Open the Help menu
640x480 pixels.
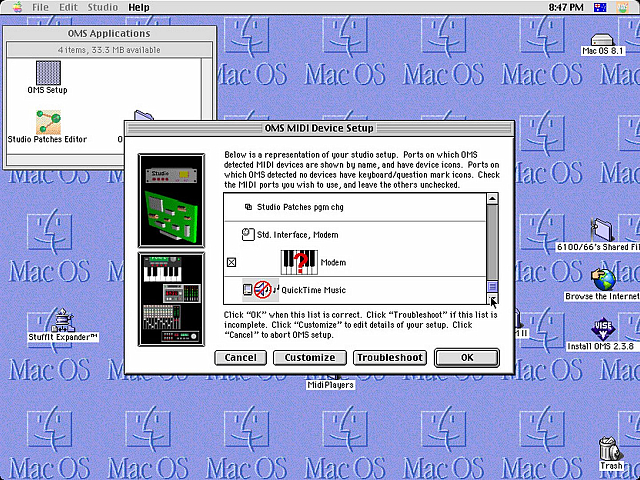click(x=139, y=7)
